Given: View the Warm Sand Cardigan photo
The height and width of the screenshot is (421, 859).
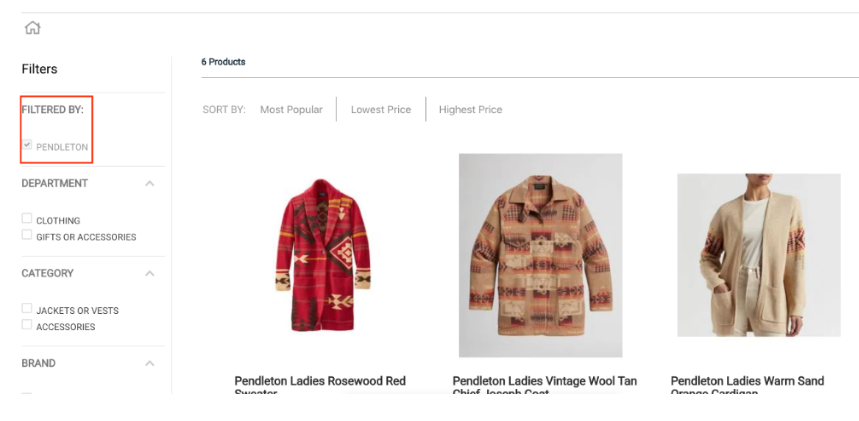Looking at the screenshot, I should point(759,255).
